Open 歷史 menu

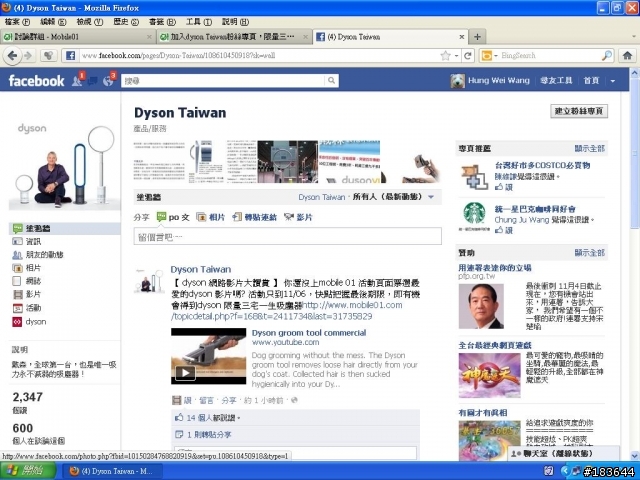pyautogui.click(x=126, y=22)
